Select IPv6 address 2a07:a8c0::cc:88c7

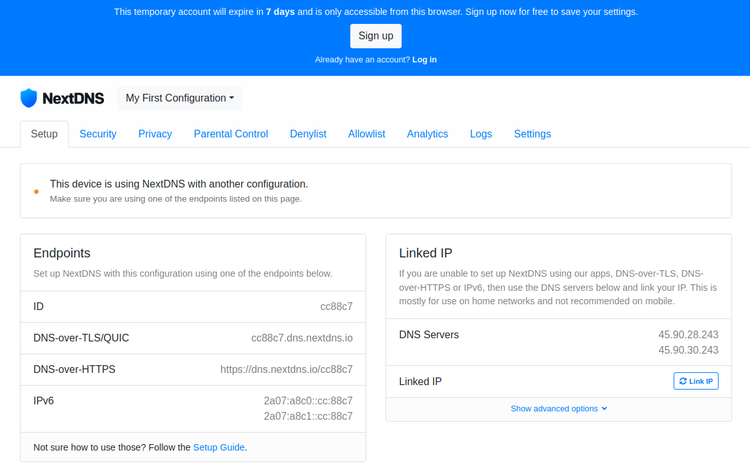[308, 401]
